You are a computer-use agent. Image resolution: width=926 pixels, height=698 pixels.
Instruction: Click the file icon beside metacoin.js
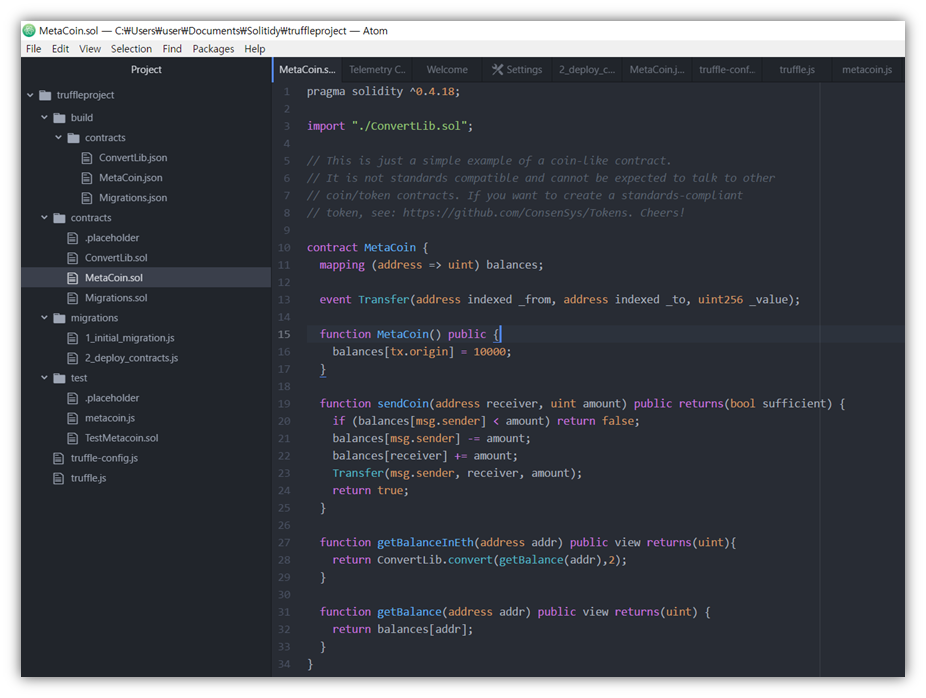click(73, 418)
